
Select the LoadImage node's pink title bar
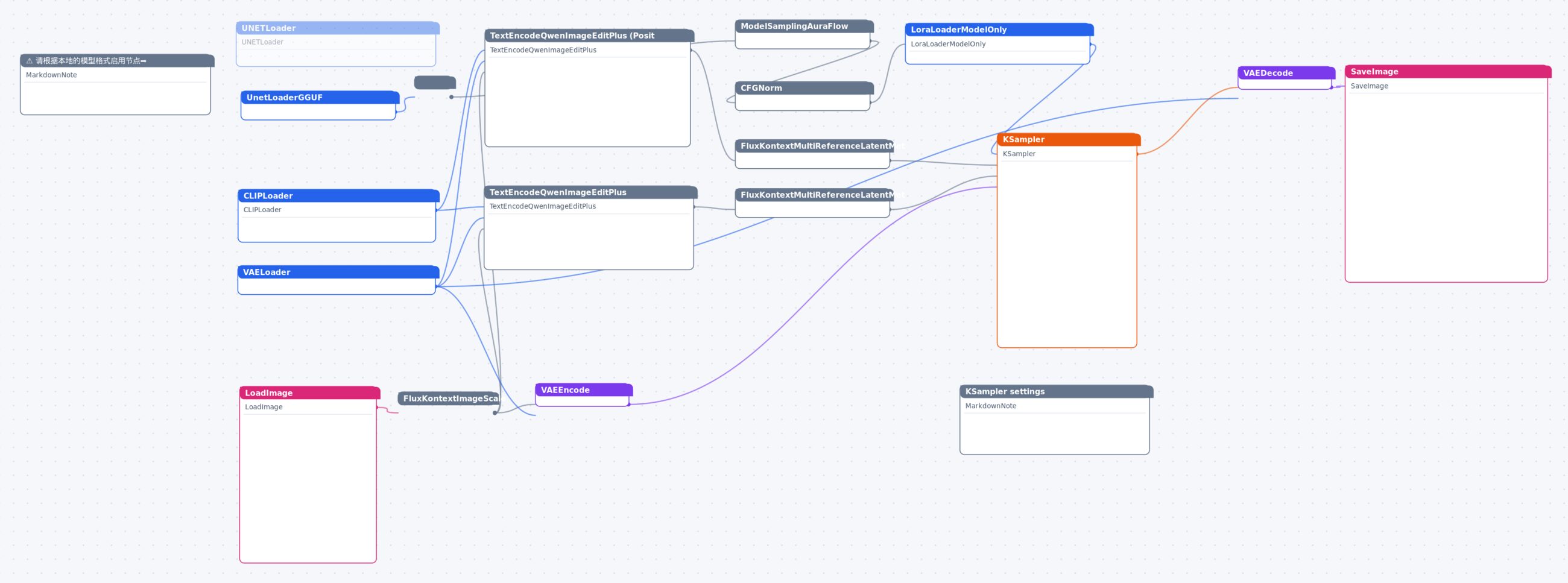[x=309, y=392]
